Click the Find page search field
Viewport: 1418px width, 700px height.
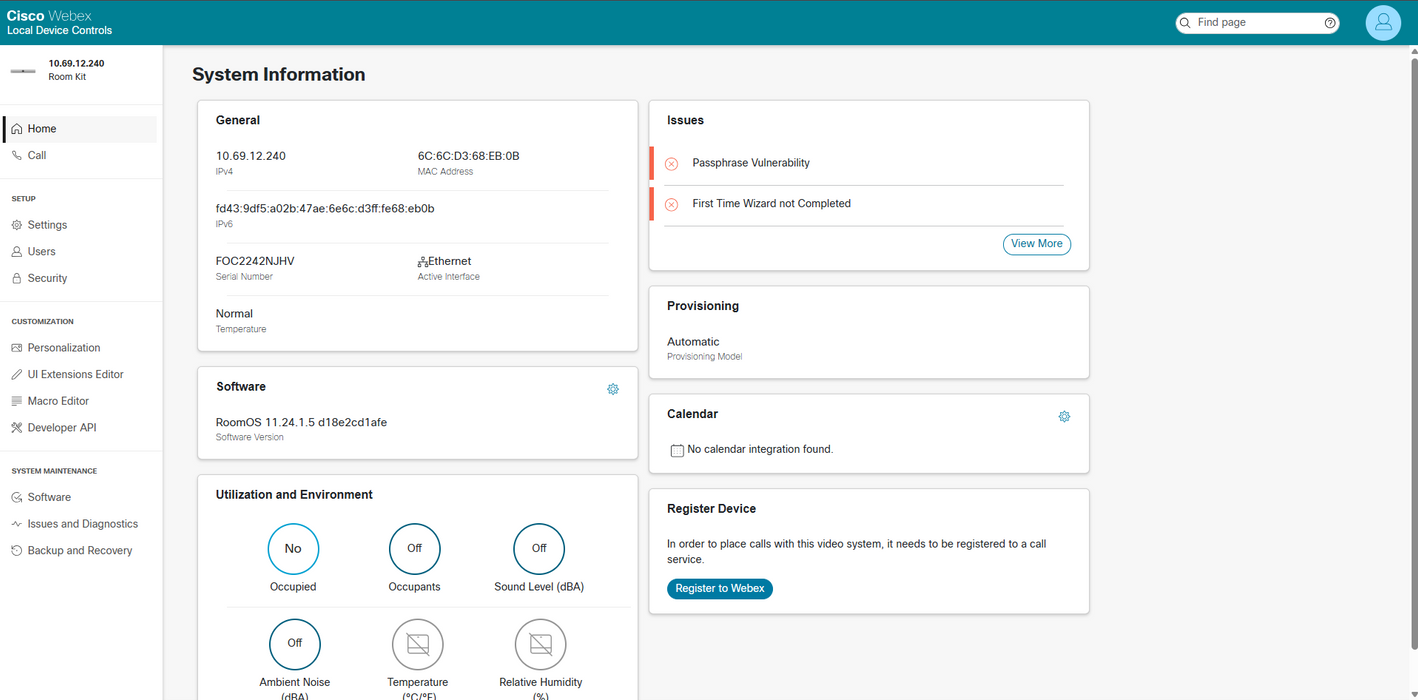click(1257, 23)
